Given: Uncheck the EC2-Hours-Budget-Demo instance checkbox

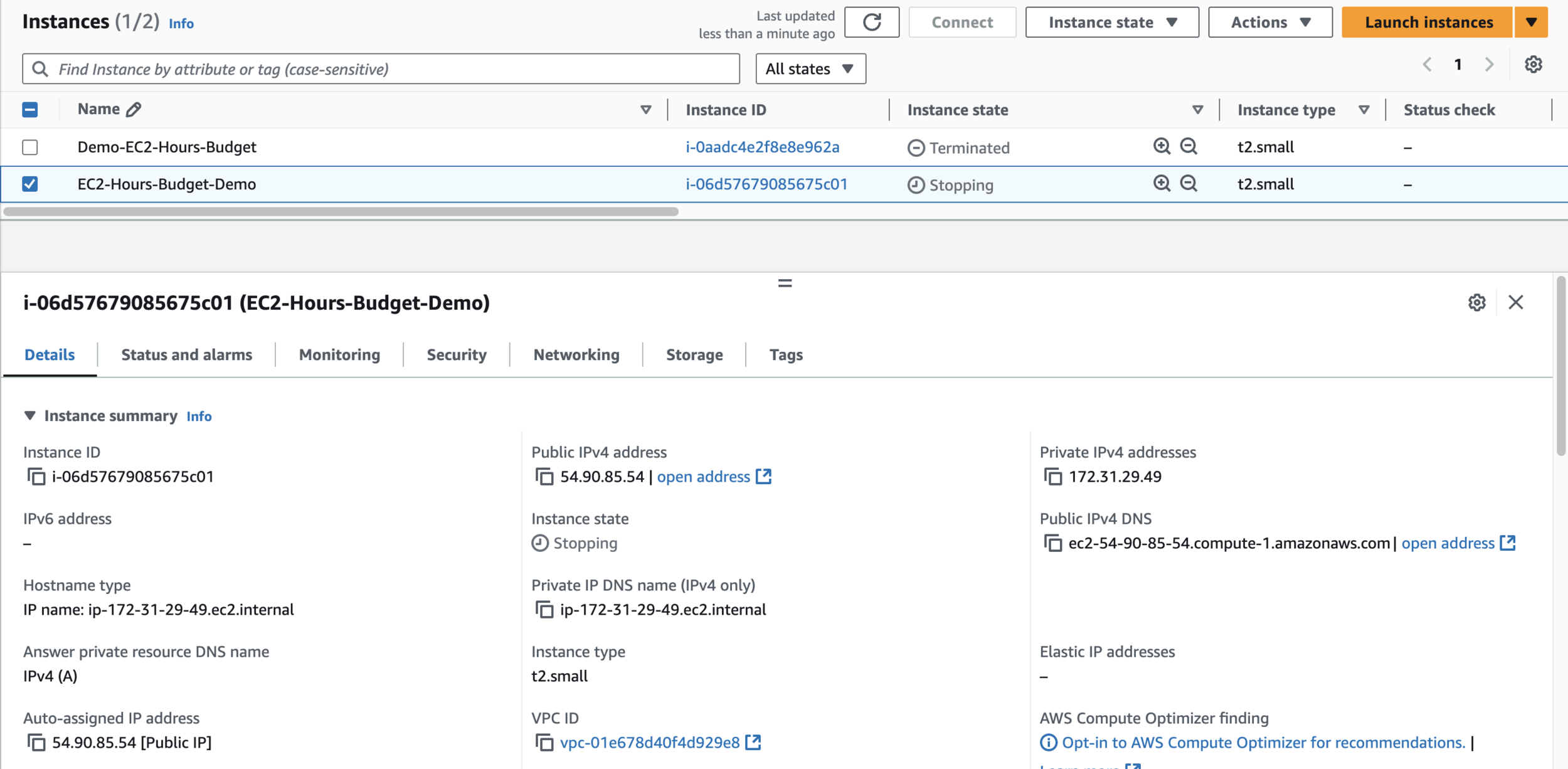Looking at the screenshot, I should coord(30,184).
